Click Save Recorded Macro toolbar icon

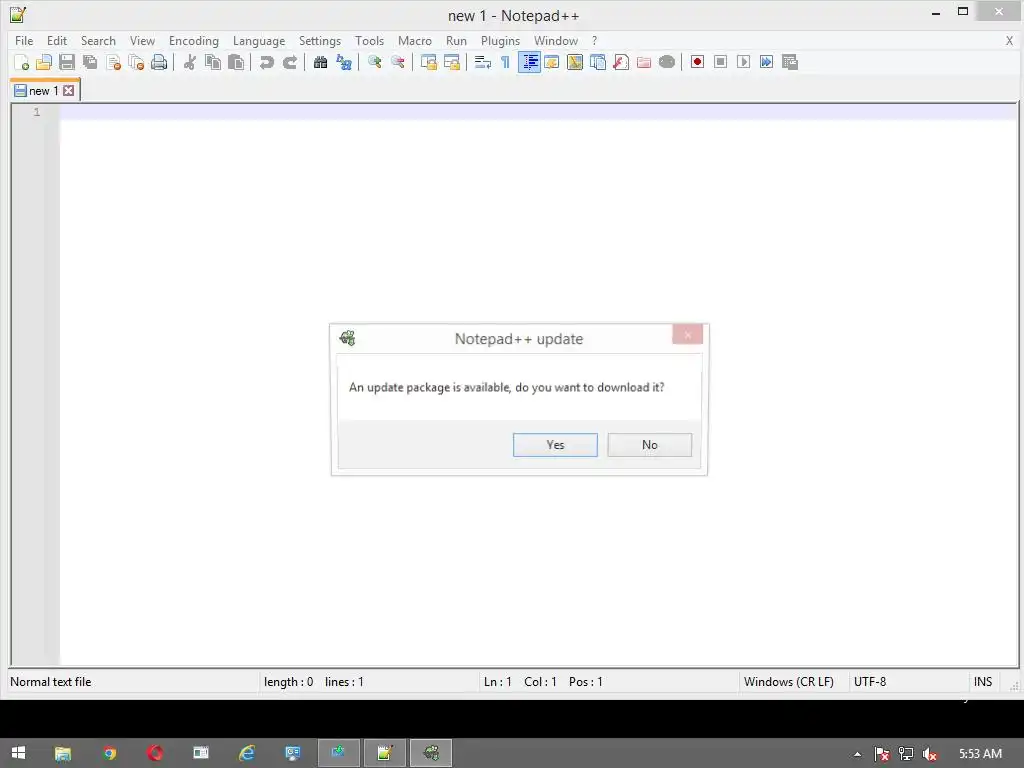coord(790,62)
